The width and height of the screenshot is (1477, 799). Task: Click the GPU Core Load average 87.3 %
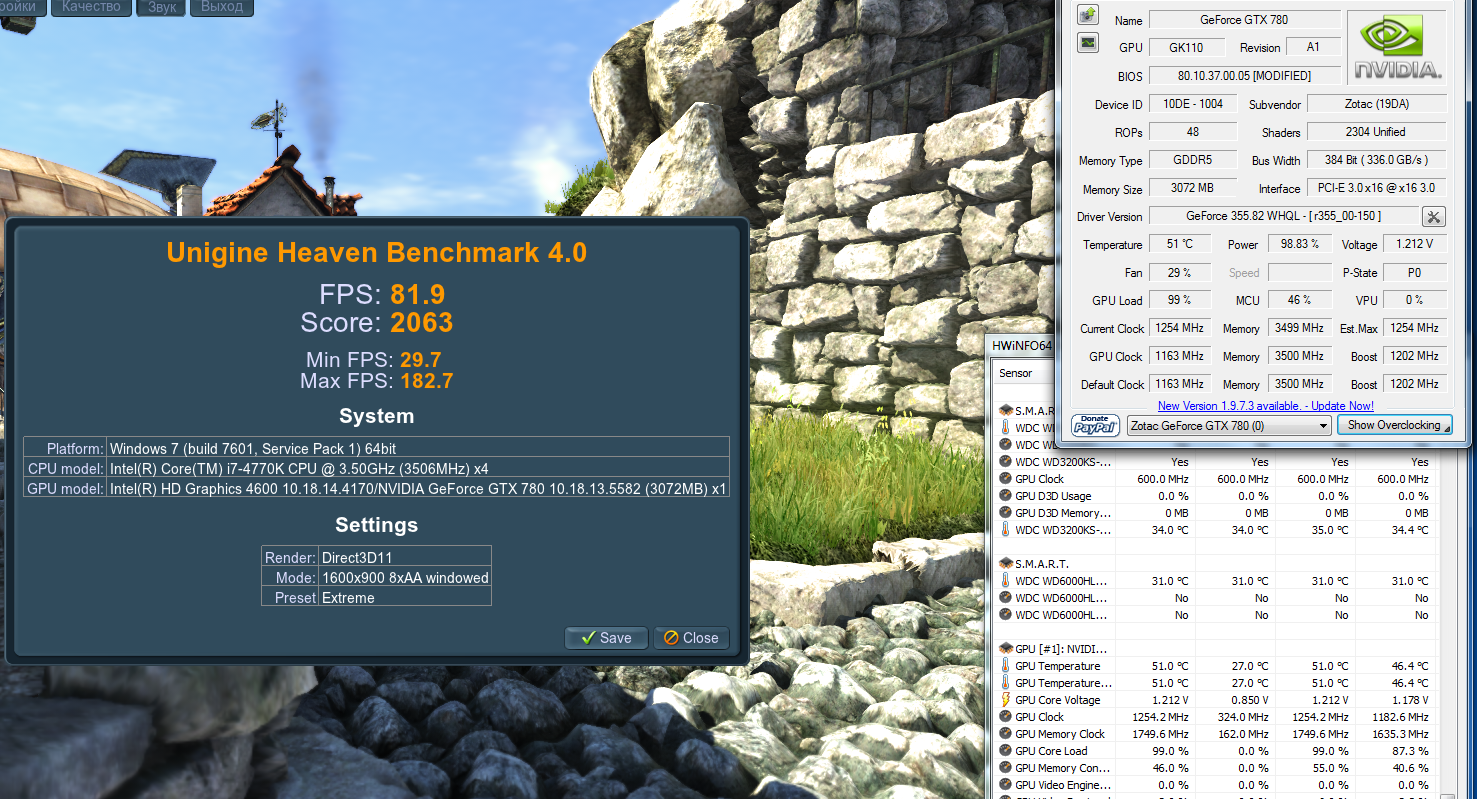1410,751
